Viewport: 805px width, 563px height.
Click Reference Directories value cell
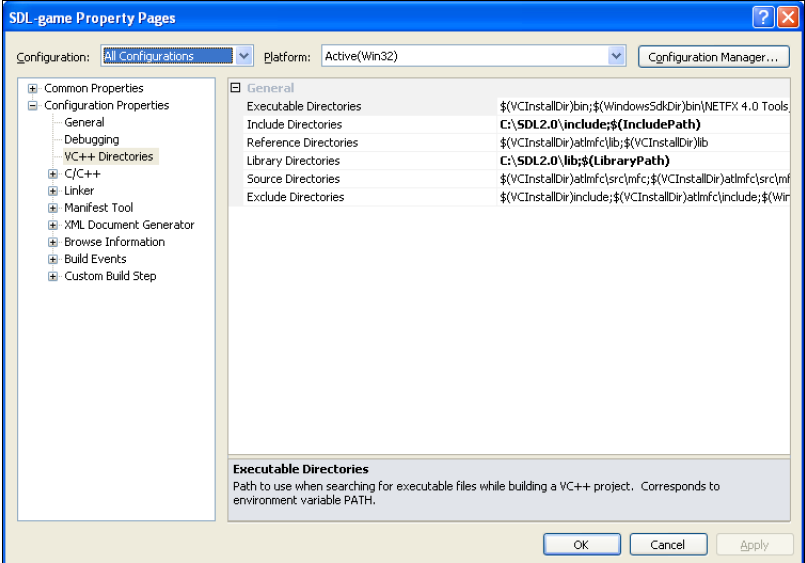pos(644,143)
